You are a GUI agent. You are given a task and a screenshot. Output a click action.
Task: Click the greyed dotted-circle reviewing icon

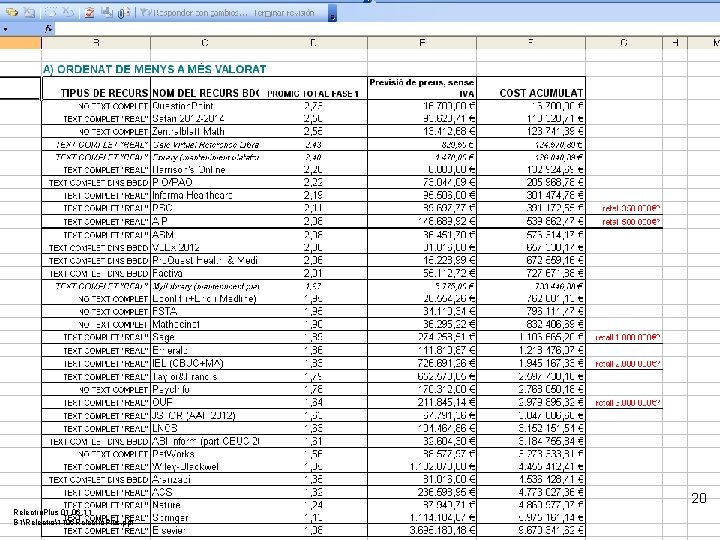tap(51, 12)
